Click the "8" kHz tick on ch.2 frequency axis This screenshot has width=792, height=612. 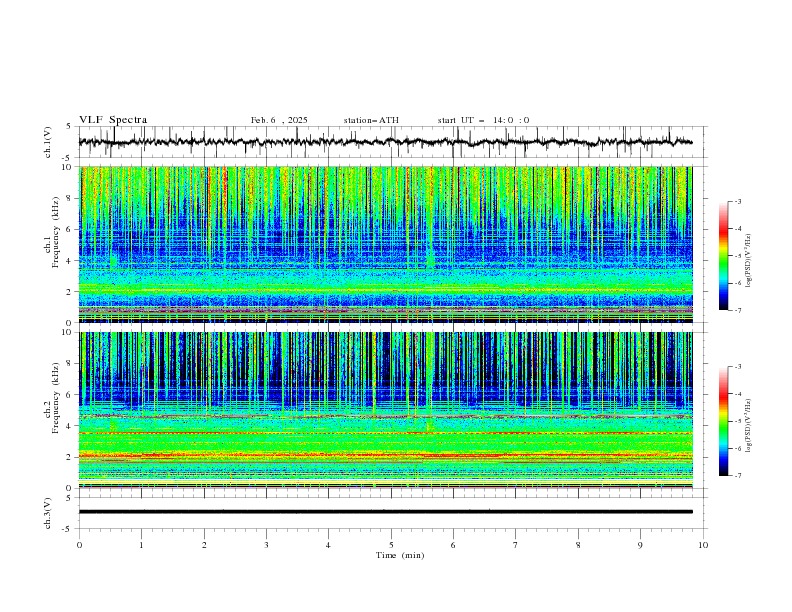71,364
